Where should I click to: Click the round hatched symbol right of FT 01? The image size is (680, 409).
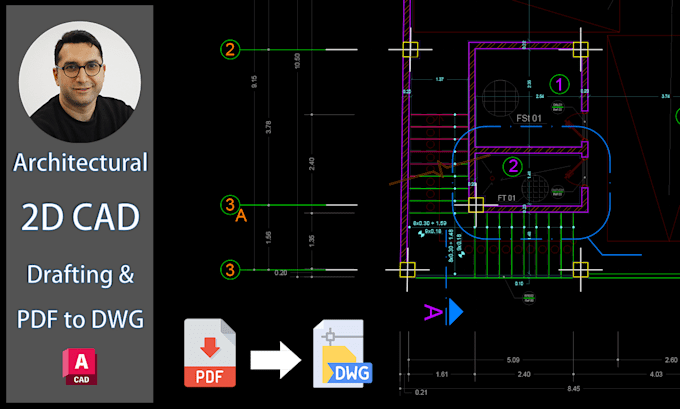[535, 188]
